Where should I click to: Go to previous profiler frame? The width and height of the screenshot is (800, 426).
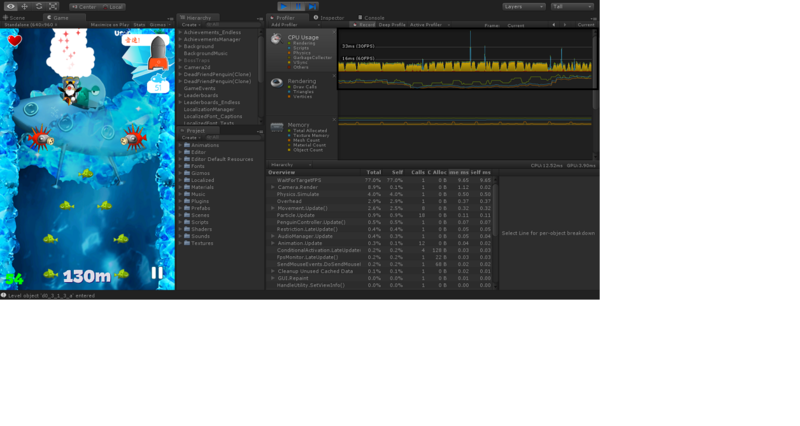(554, 24)
